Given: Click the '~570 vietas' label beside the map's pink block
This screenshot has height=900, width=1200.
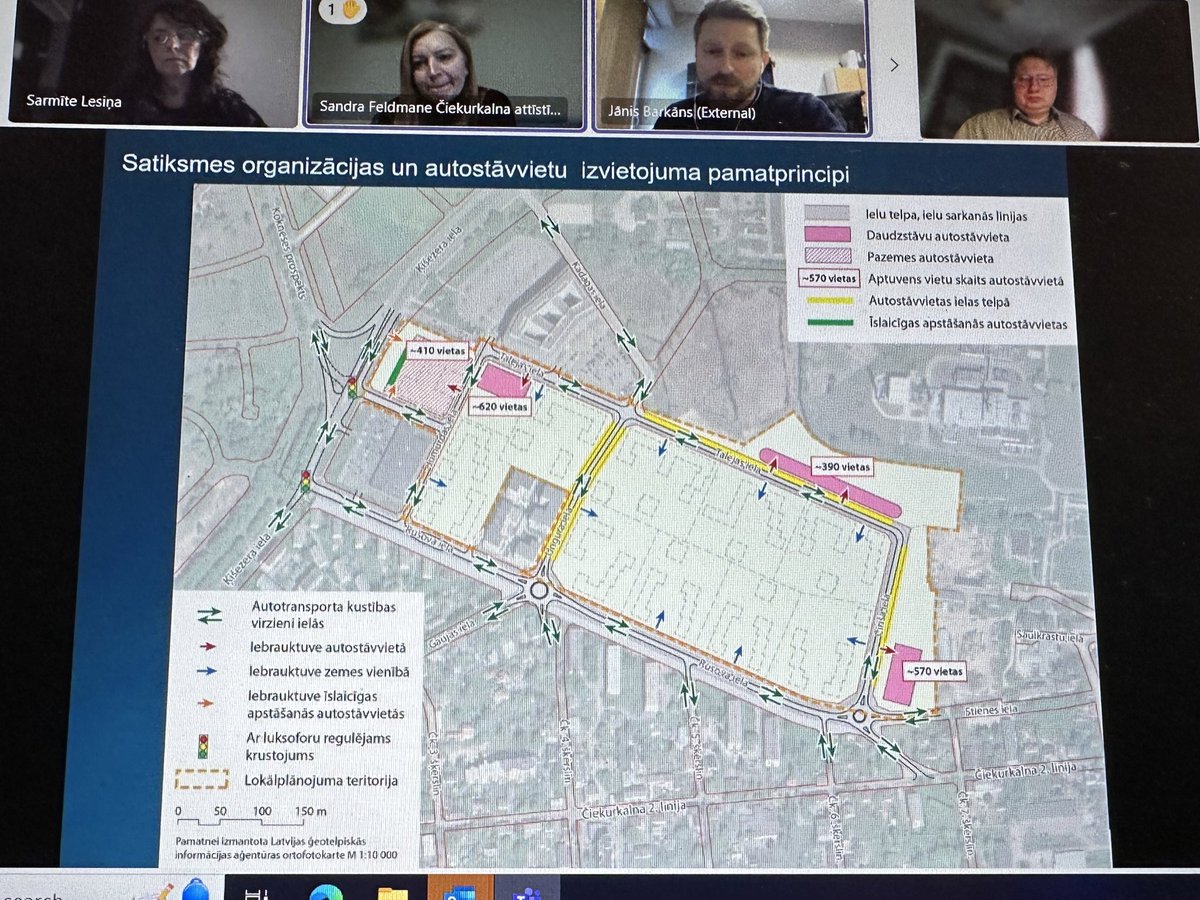Looking at the screenshot, I should 934,671.
